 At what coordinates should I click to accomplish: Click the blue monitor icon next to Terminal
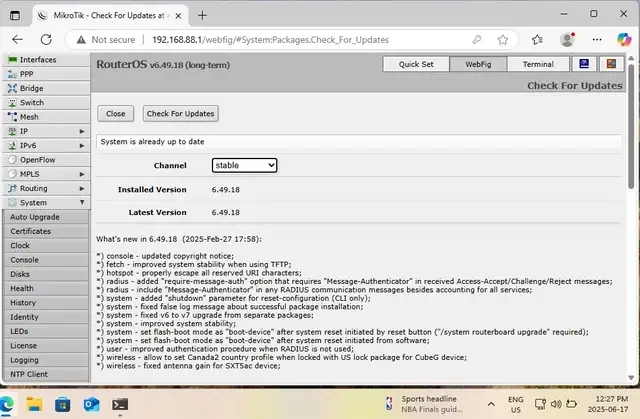[584, 64]
